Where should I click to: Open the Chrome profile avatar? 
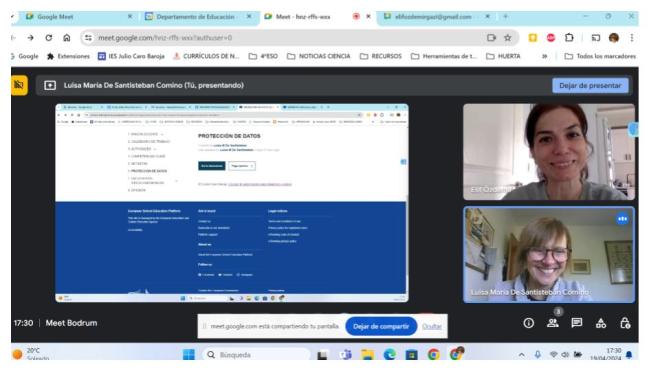tap(614, 38)
